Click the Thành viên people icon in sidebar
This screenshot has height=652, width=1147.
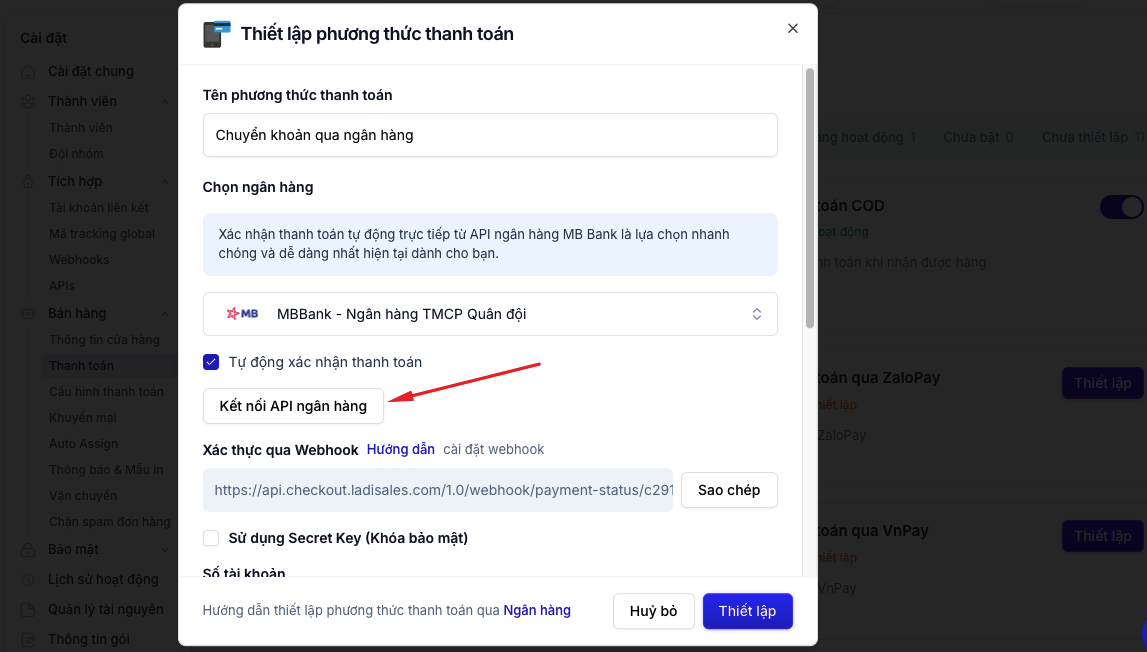pos(28,102)
